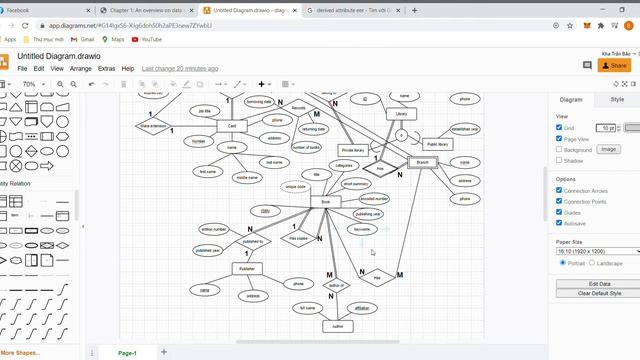This screenshot has width=640, height=360.
Task: Toggle the Page View checkbox
Action: click(x=559, y=138)
